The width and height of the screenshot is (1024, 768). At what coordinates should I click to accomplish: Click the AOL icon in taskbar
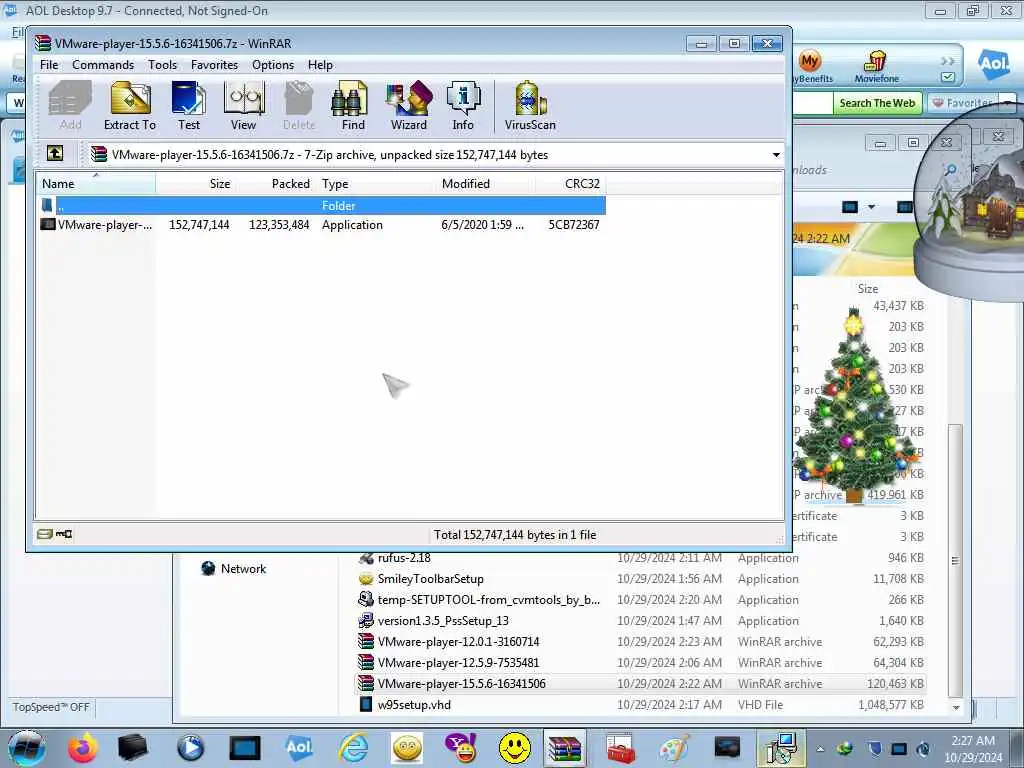[x=299, y=748]
